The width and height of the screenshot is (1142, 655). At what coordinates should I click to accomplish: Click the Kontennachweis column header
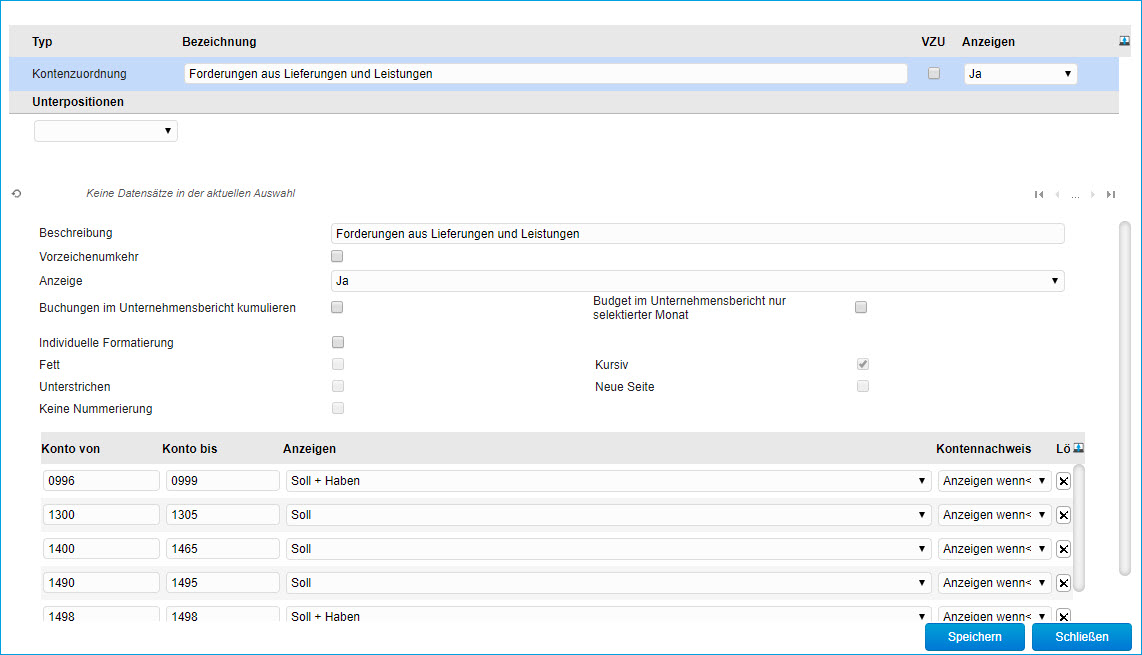[x=983, y=449]
